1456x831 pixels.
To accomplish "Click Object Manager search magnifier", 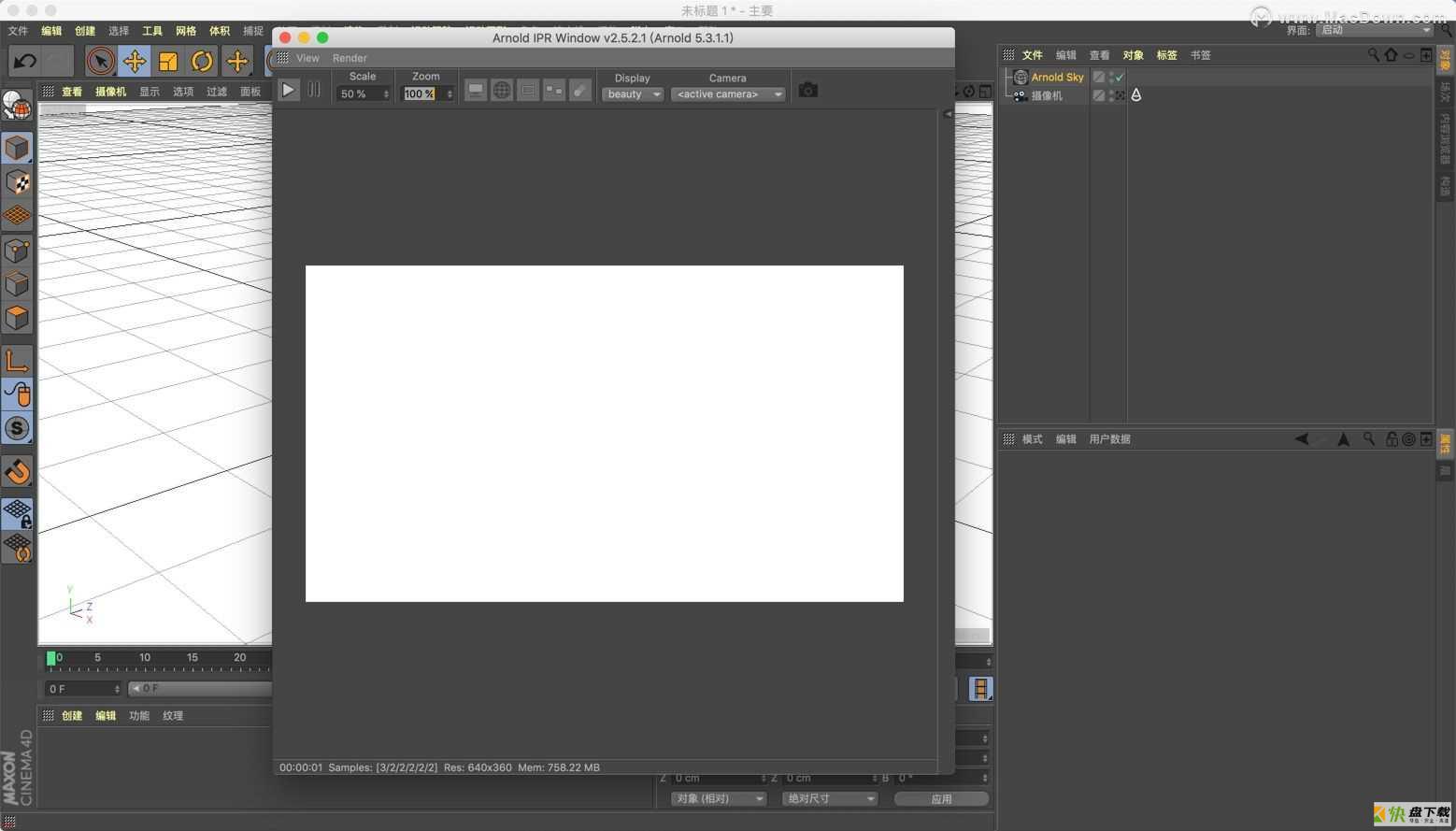I will point(1374,55).
